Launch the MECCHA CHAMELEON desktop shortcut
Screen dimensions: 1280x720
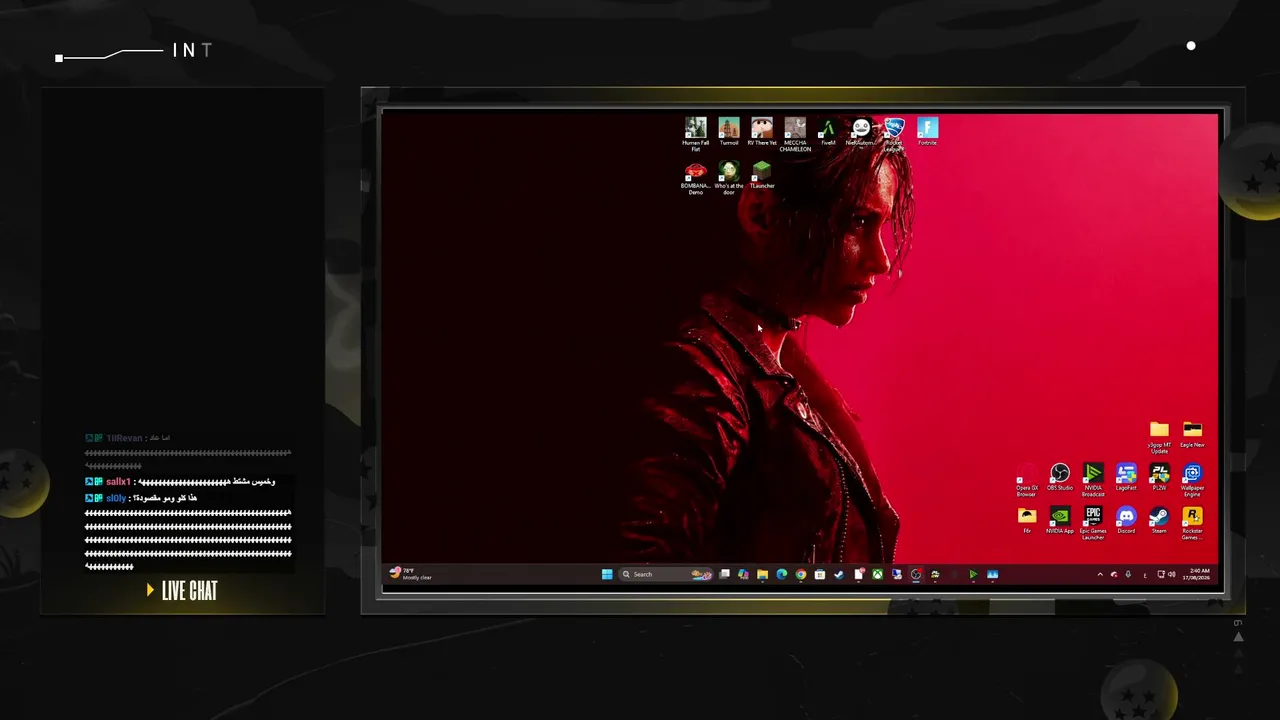pyautogui.click(x=795, y=134)
